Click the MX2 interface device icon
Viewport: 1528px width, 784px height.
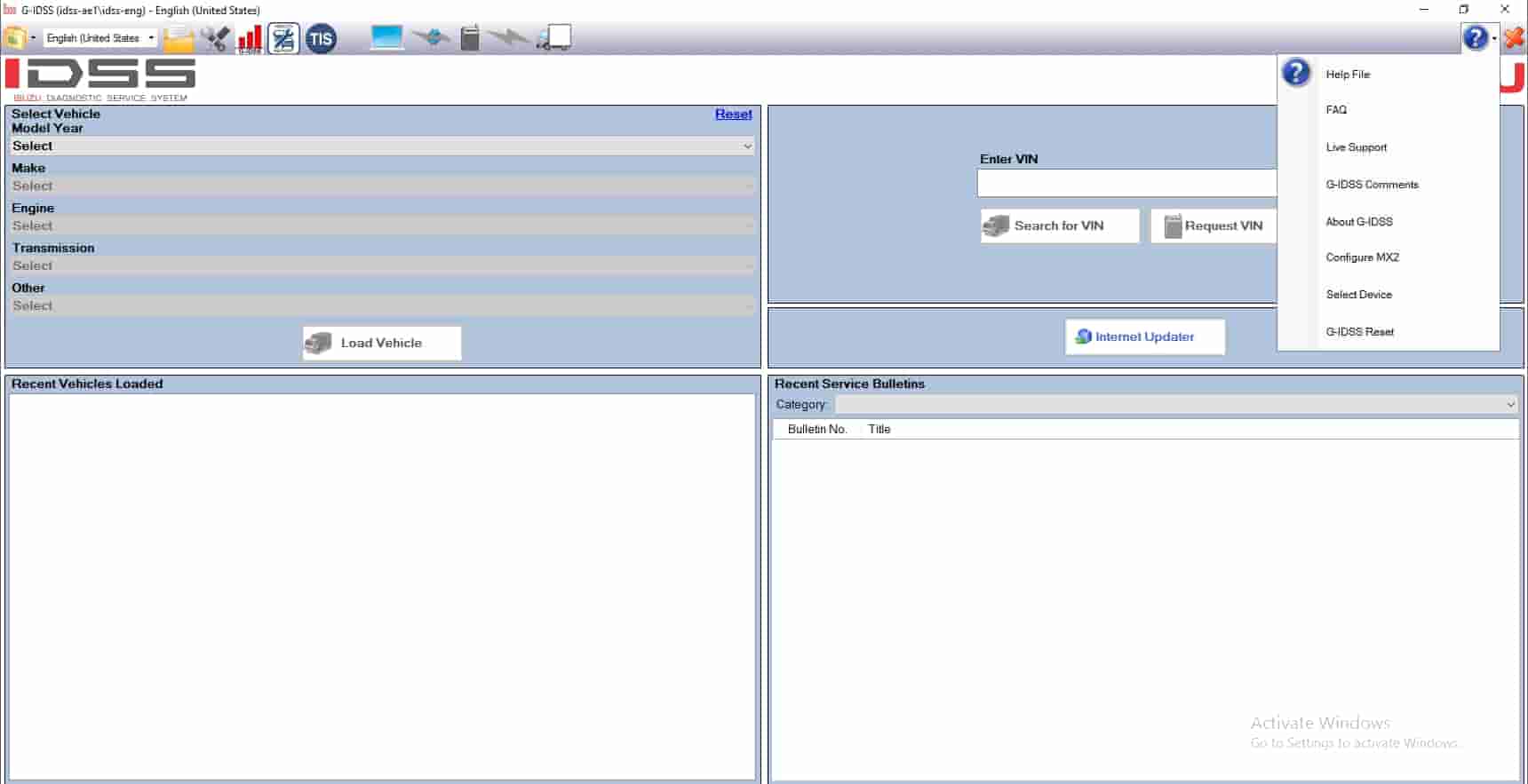click(470, 37)
